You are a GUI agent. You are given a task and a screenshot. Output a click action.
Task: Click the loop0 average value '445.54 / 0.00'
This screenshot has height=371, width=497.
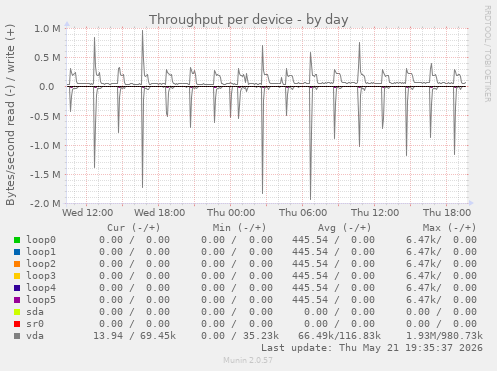click(333, 240)
